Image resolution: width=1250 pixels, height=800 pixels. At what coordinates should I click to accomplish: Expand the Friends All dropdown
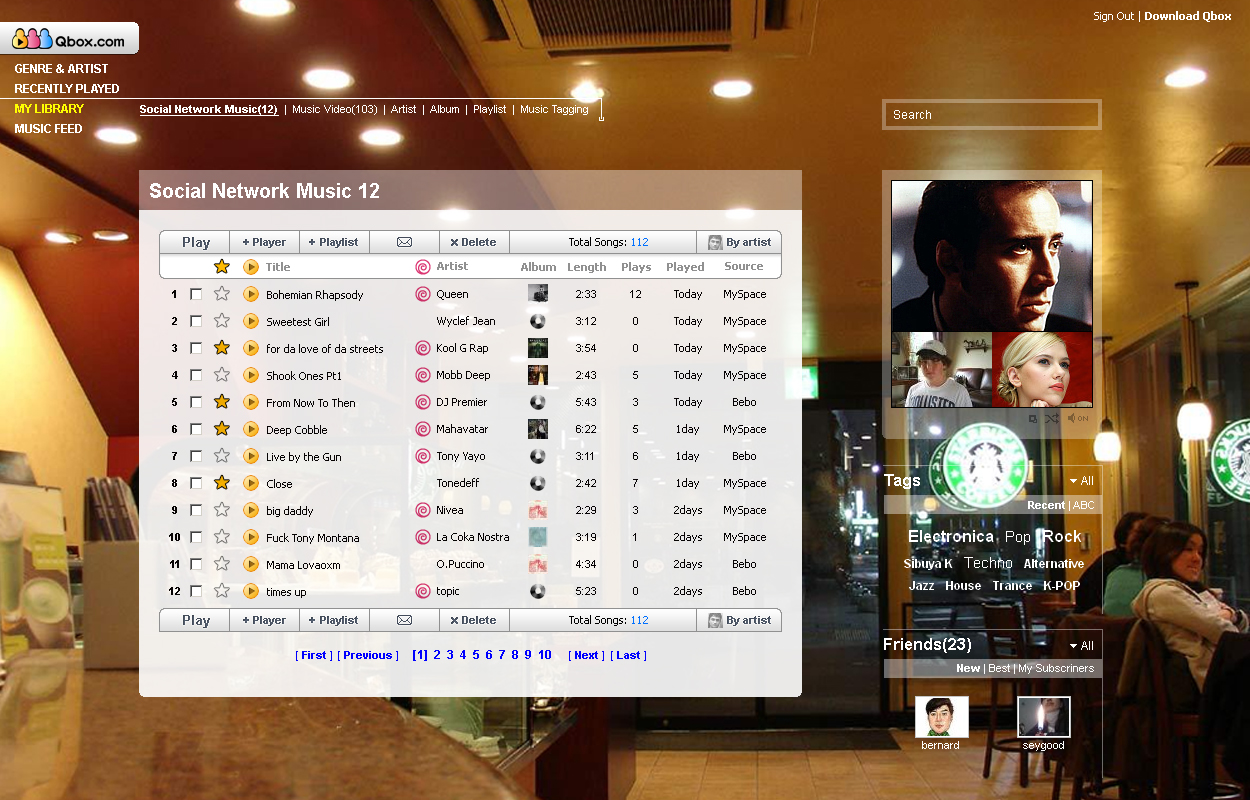click(x=1081, y=646)
